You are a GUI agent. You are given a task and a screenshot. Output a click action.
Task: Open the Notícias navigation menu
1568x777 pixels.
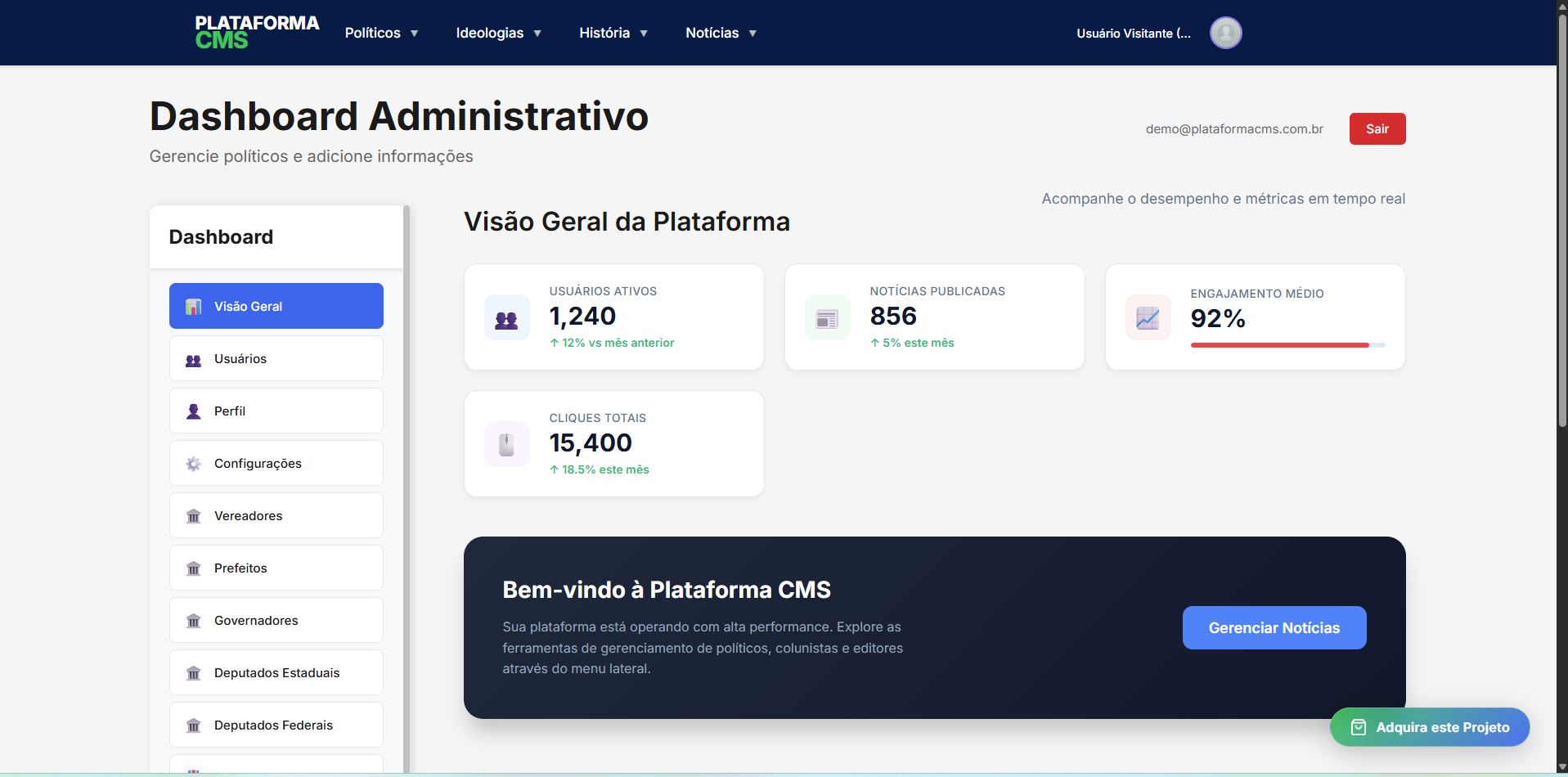(x=721, y=33)
